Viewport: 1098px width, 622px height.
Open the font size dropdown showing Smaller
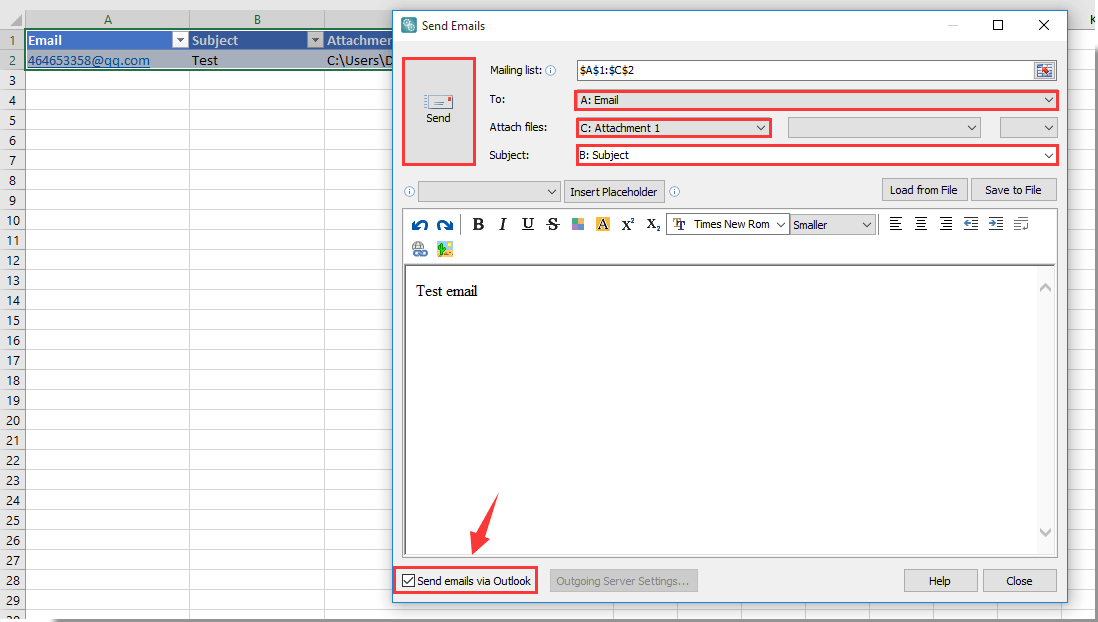[x=864, y=224]
